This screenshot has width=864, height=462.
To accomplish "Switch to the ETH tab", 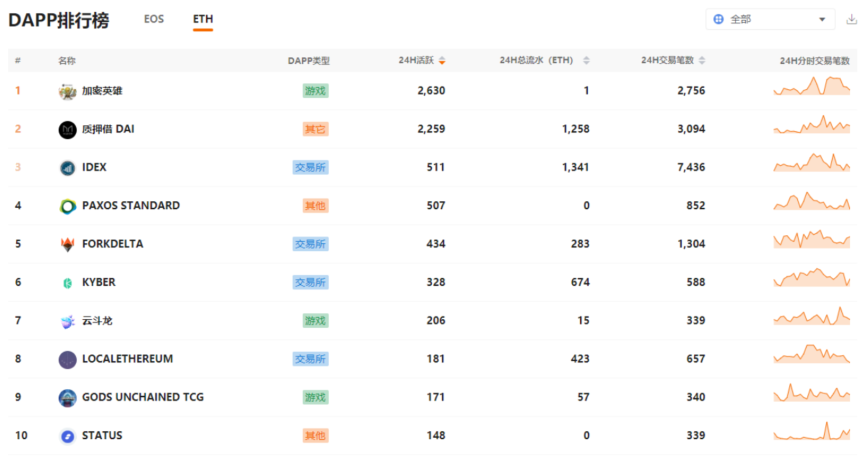I will (x=203, y=19).
